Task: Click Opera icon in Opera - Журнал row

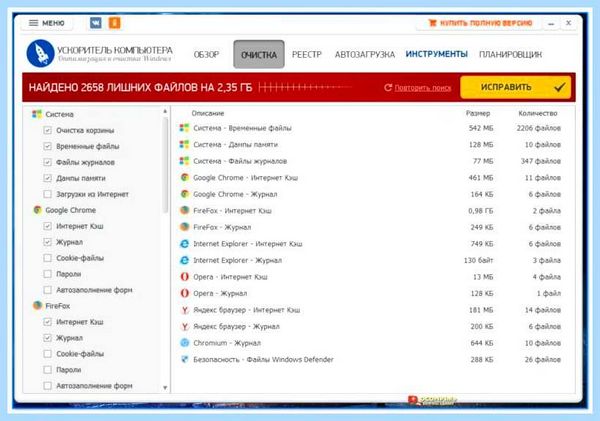Action: coord(184,293)
